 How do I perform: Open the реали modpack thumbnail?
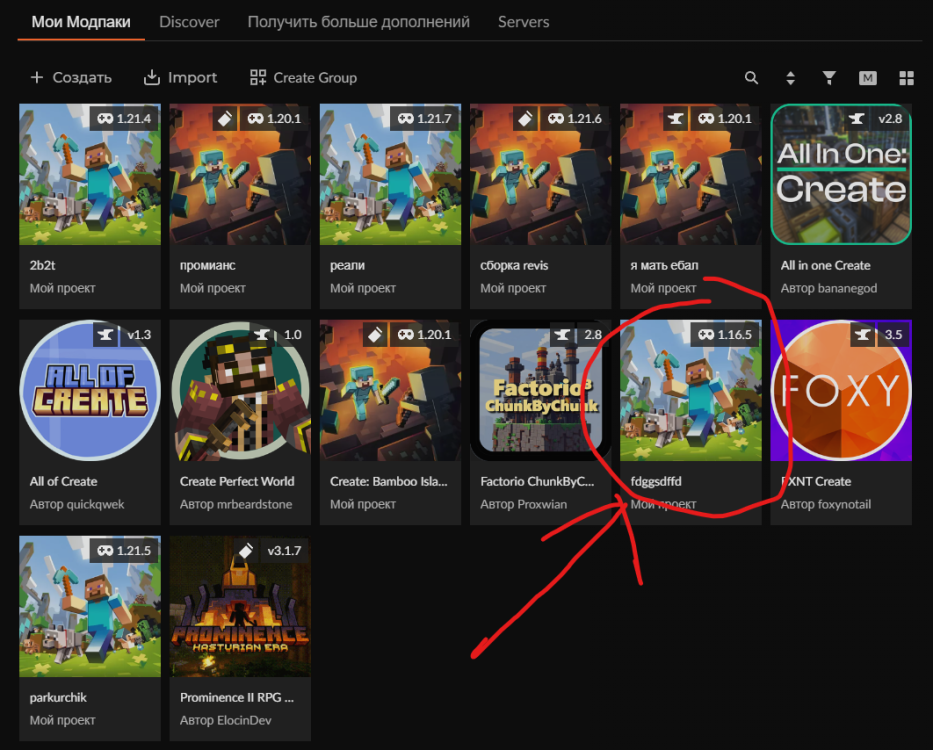tap(390, 174)
